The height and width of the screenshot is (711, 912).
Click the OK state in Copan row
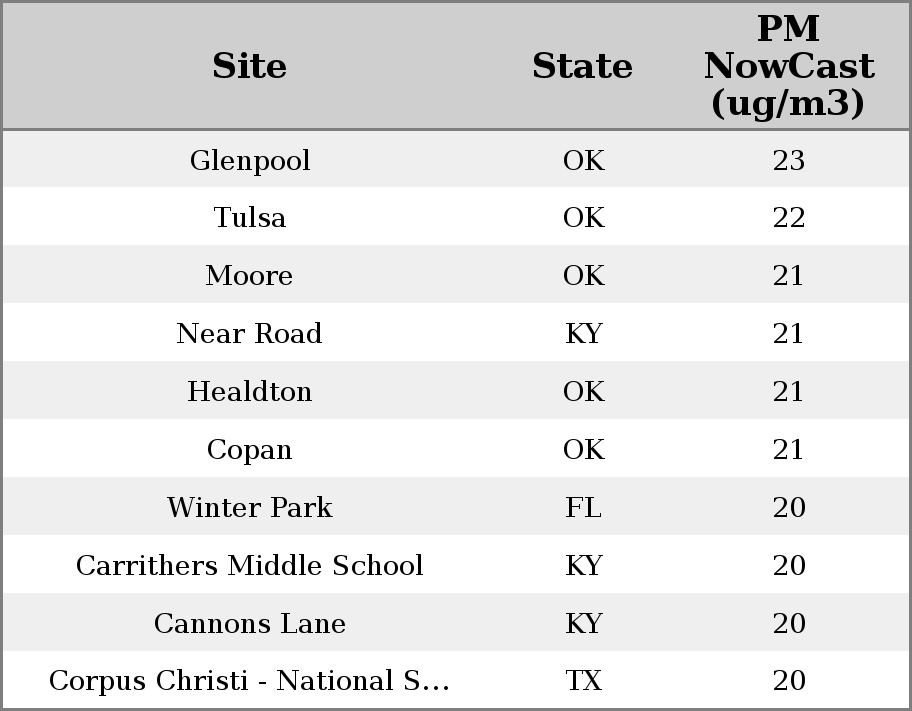pos(583,450)
